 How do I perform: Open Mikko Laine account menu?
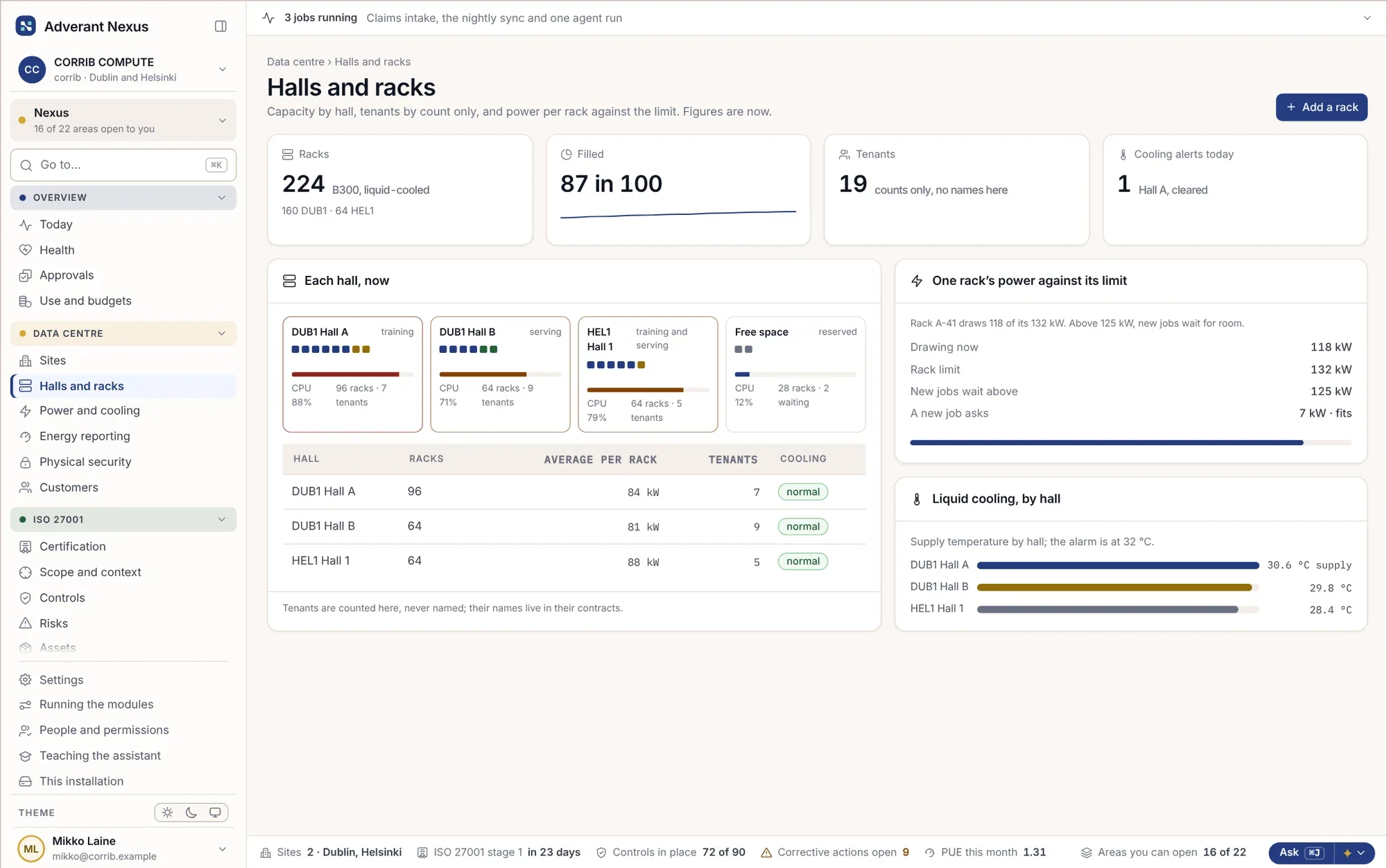tap(123, 848)
